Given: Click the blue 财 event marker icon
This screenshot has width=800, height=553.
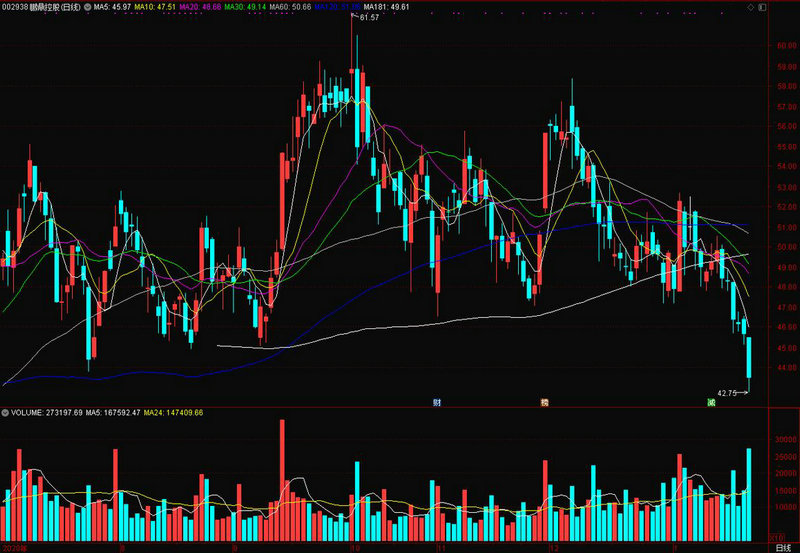Looking at the screenshot, I should [x=437, y=402].
